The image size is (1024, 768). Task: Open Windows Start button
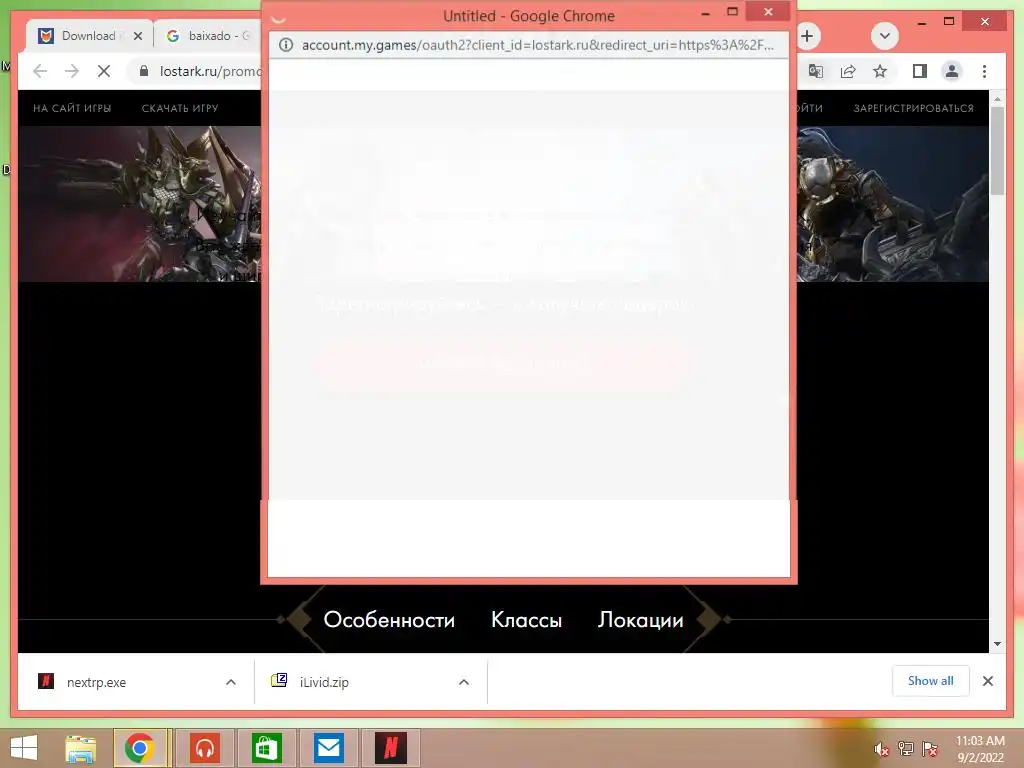pyautogui.click(x=24, y=748)
